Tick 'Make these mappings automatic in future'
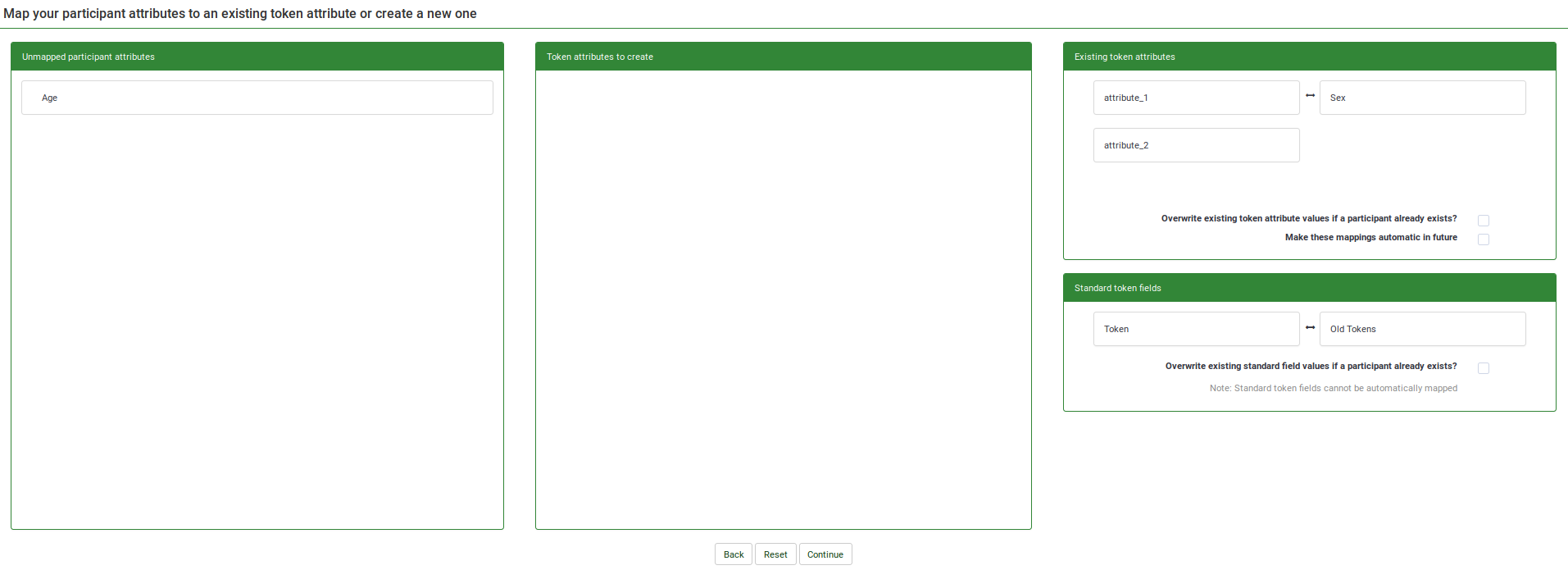 point(1483,239)
